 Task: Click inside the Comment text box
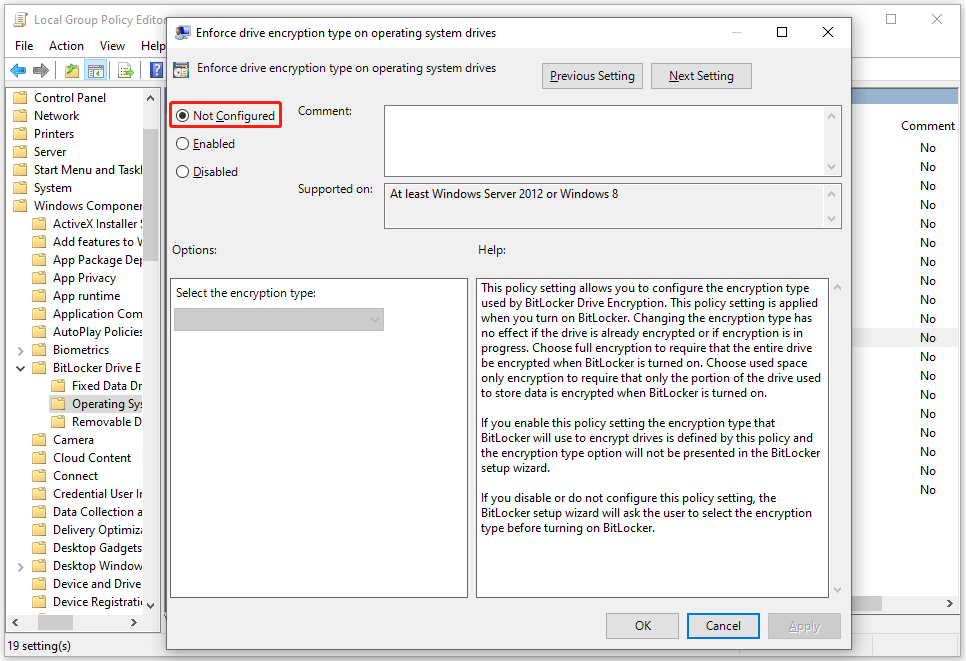pos(604,141)
